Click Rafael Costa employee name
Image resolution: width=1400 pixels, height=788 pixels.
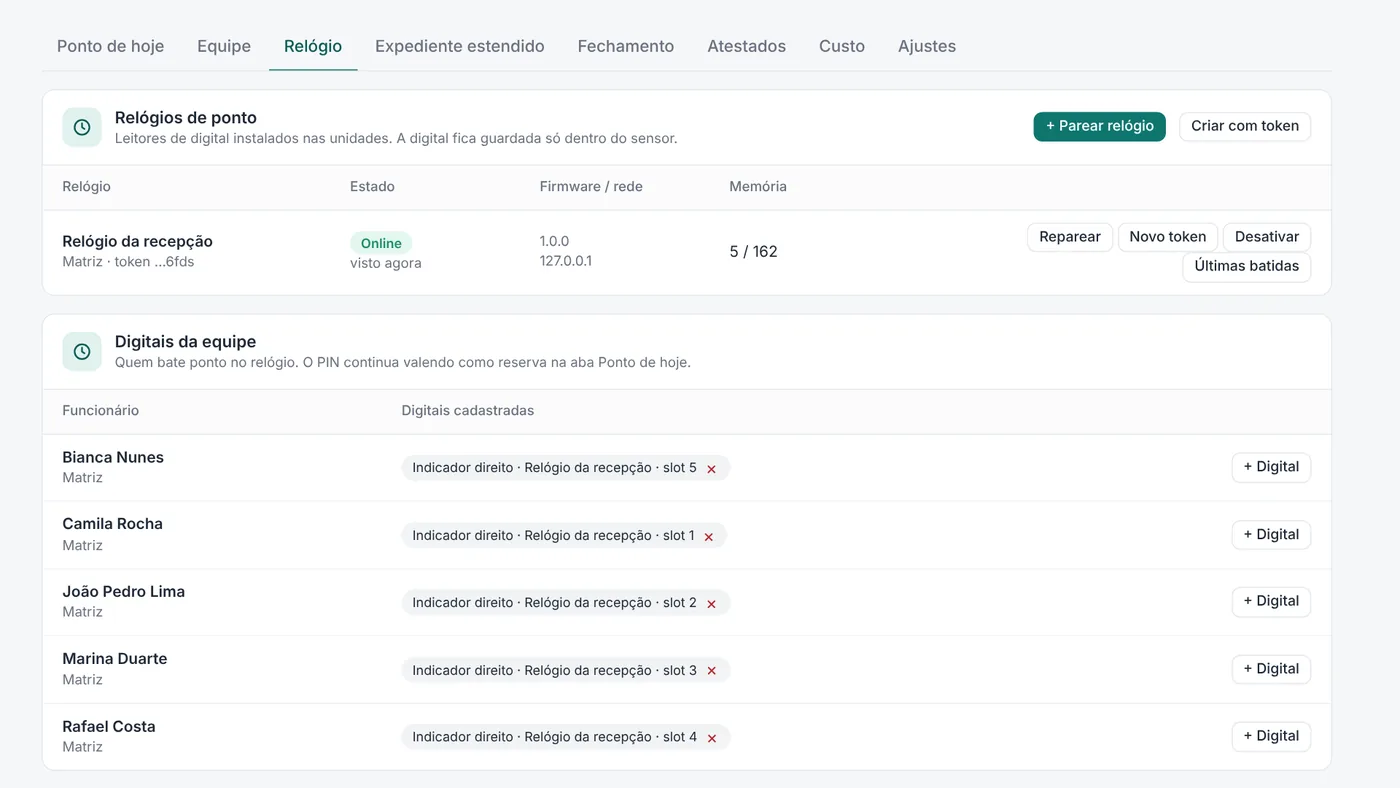coord(109,727)
